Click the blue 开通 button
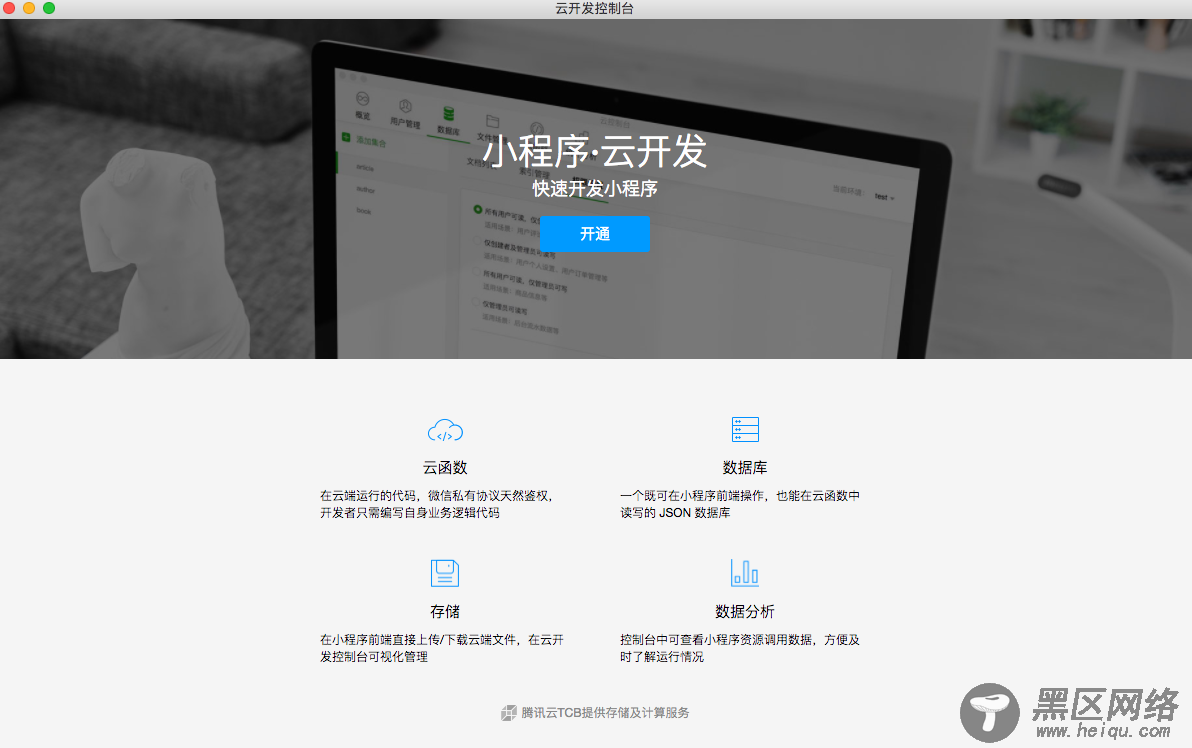 (594, 233)
